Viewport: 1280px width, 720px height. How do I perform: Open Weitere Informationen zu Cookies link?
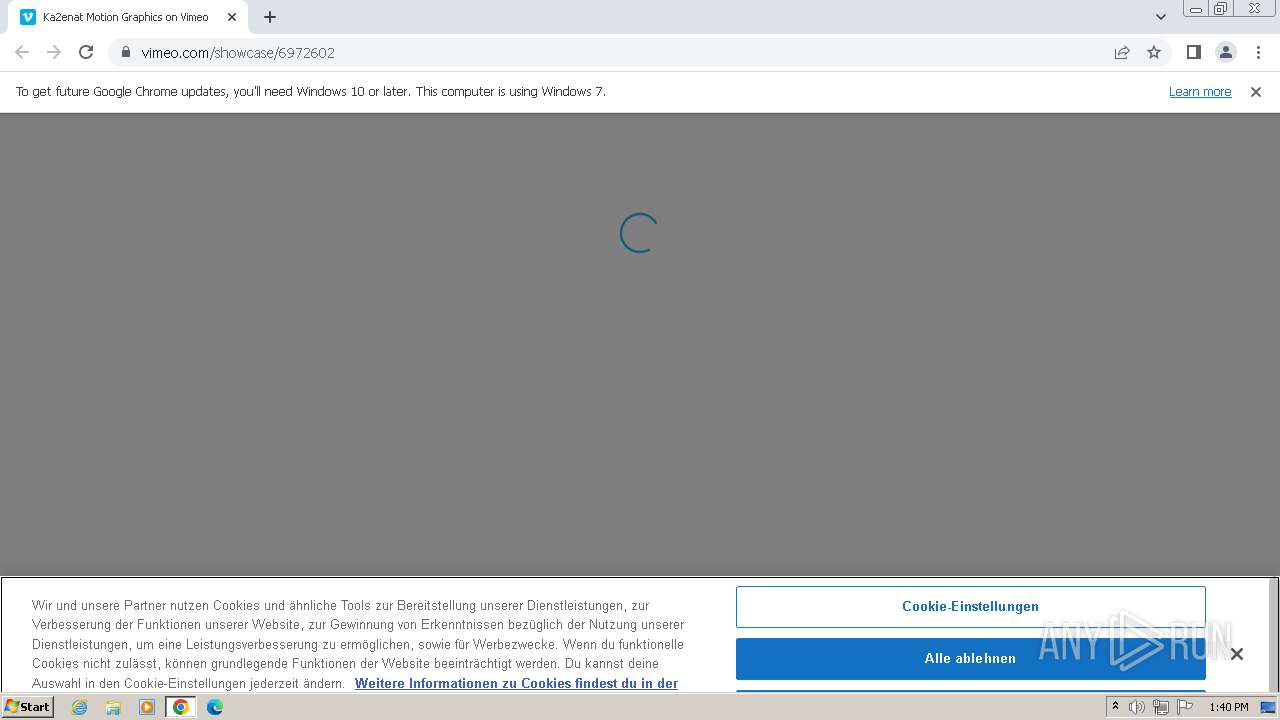click(x=516, y=683)
